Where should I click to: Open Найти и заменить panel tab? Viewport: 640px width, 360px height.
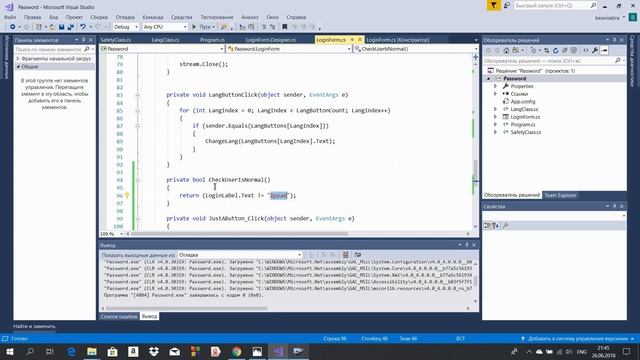pyautogui.click(x=34, y=326)
